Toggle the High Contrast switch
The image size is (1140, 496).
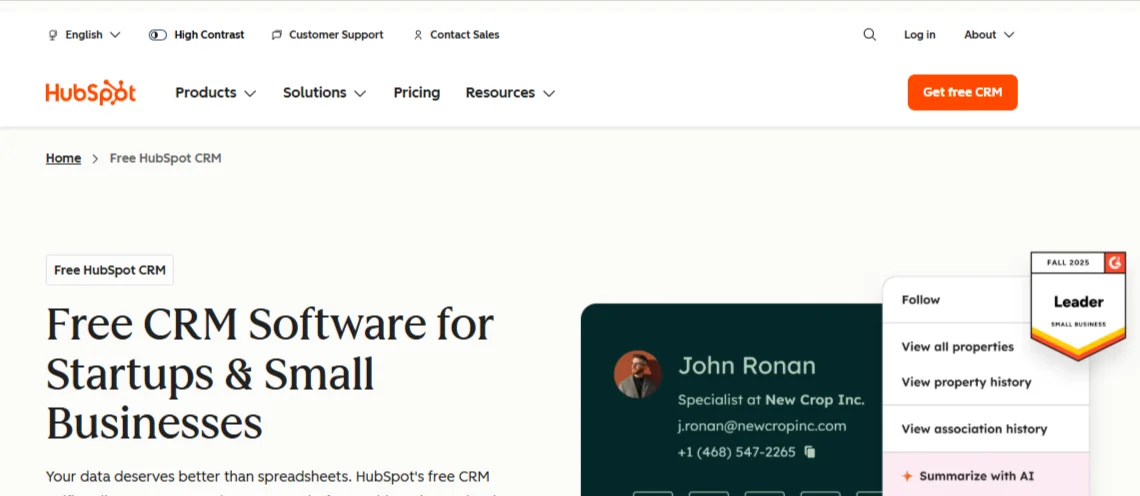[158, 35]
